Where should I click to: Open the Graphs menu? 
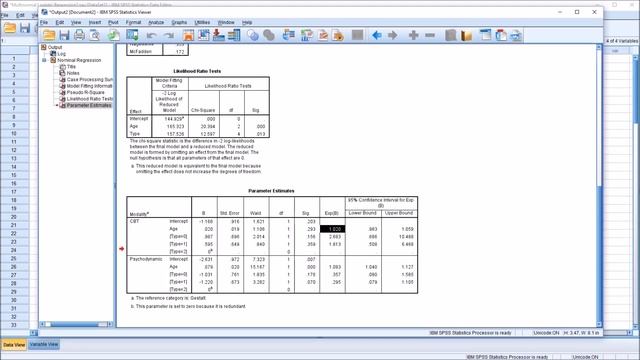pos(179,22)
